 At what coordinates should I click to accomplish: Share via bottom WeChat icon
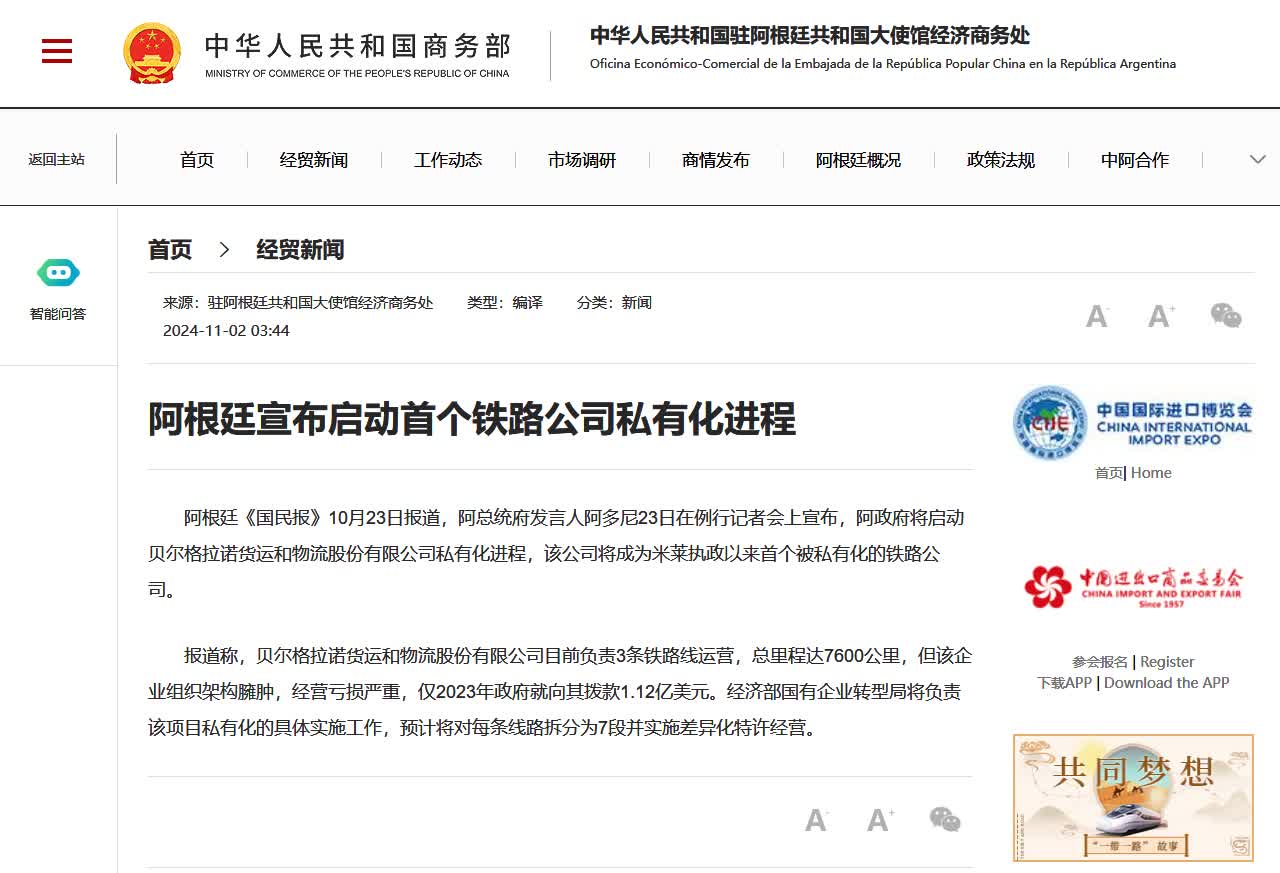pos(945,820)
